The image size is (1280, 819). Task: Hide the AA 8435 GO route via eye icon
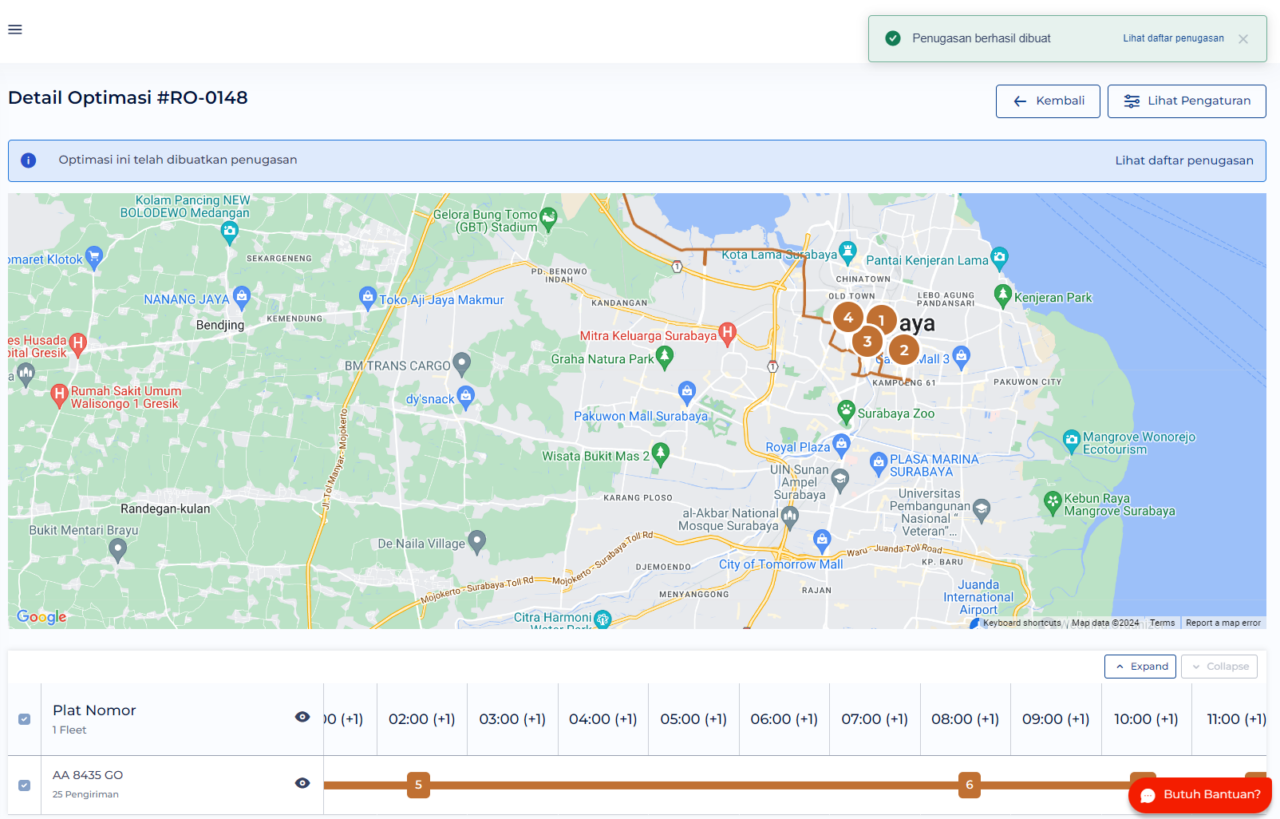302,783
